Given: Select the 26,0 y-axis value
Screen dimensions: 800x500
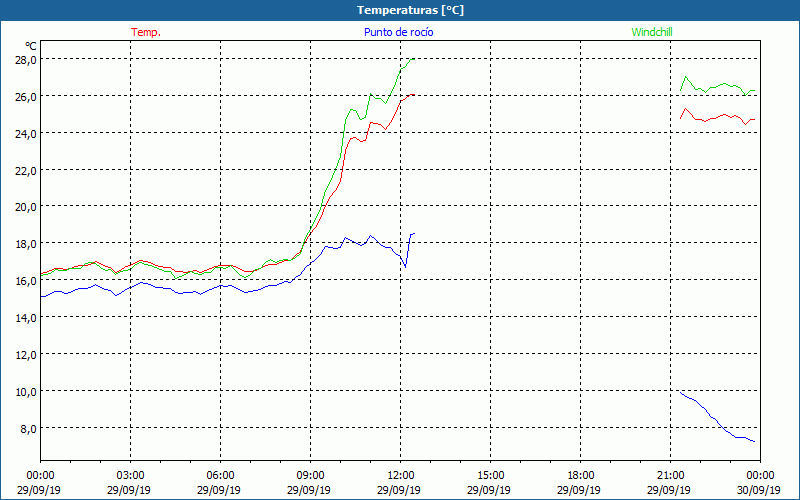Looking at the screenshot, I should click(26, 96).
